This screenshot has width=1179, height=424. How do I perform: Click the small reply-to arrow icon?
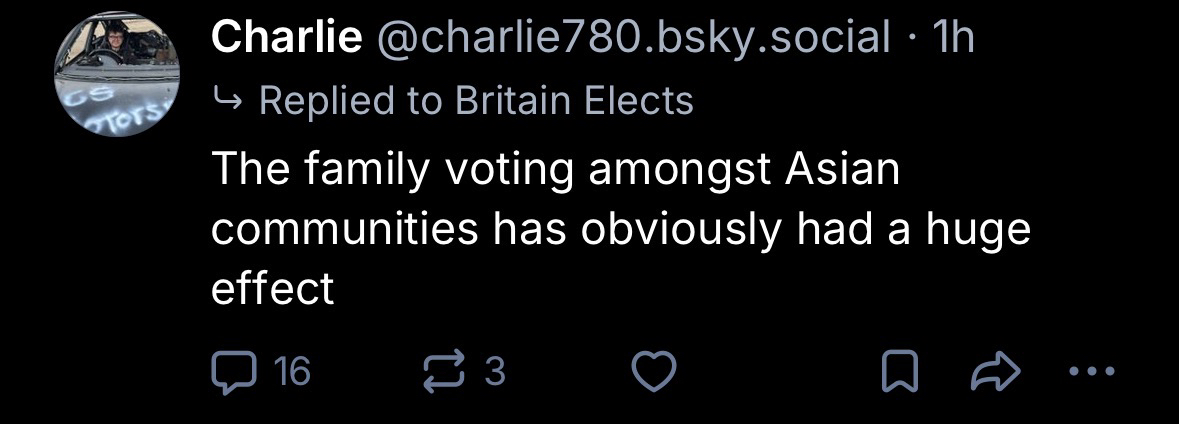228,99
